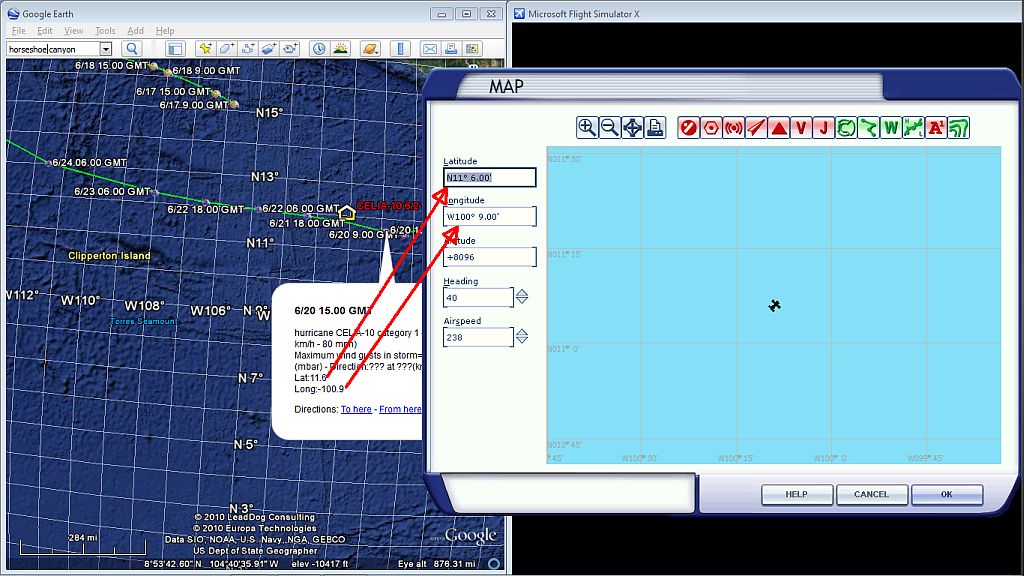Click the Airspeed value field

pos(478,338)
